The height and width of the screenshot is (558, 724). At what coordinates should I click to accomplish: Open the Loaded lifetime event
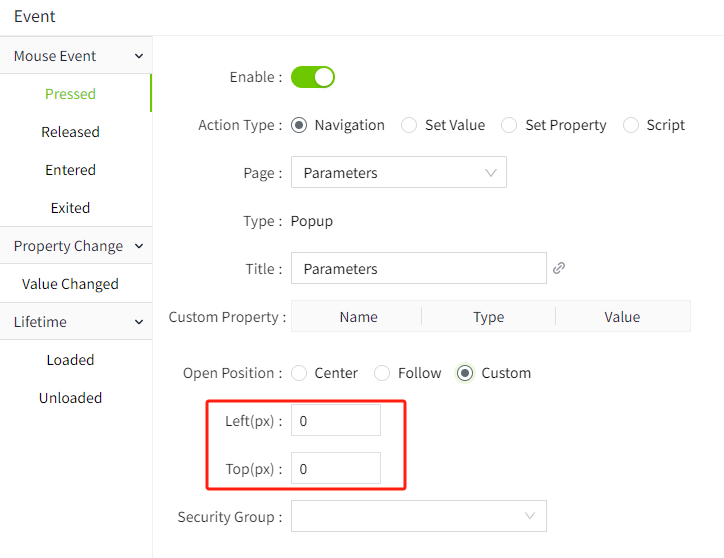[x=70, y=360]
